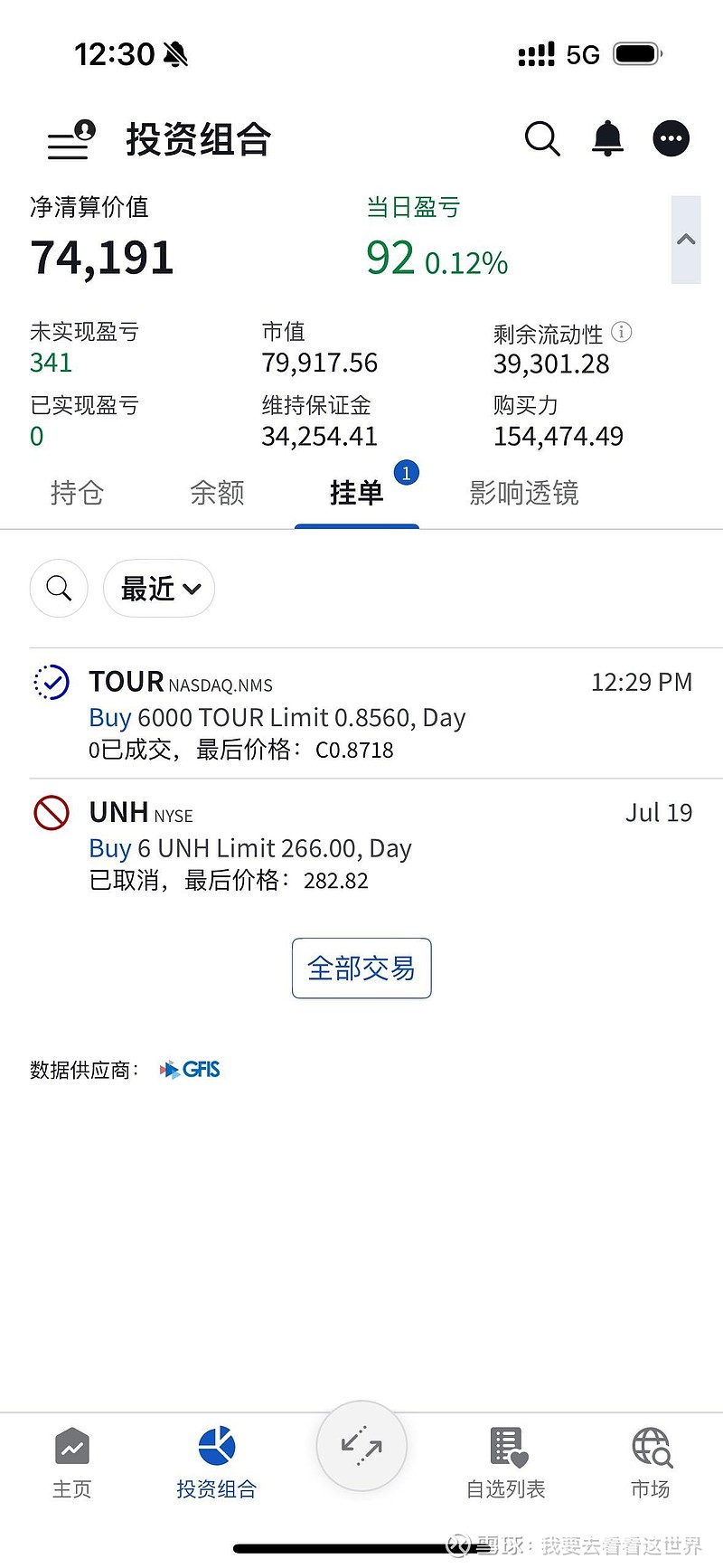The width and height of the screenshot is (723, 1568).
Task: Tap the UNH cancelled order icon
Action: (x=52, y=813)
